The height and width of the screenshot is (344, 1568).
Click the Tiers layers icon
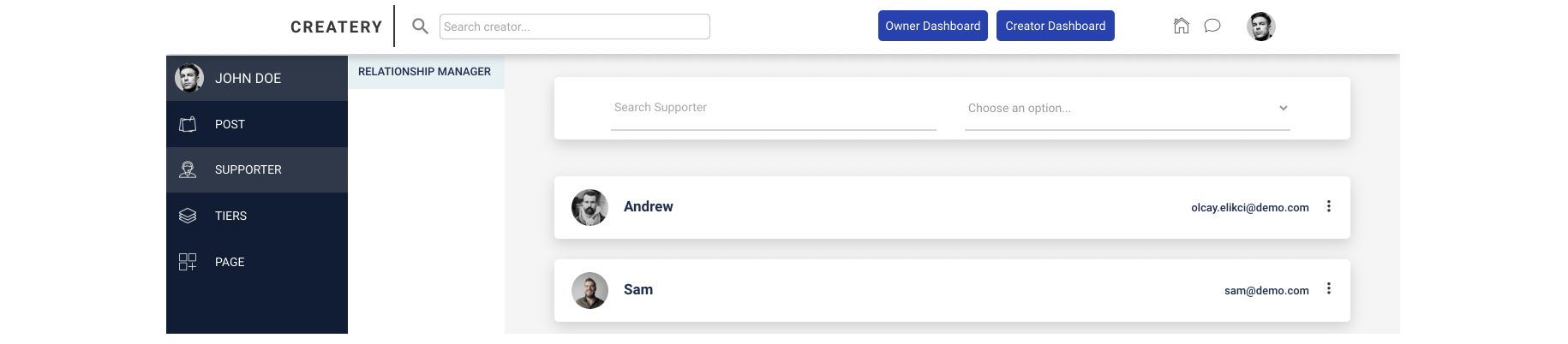click(188, 216)
